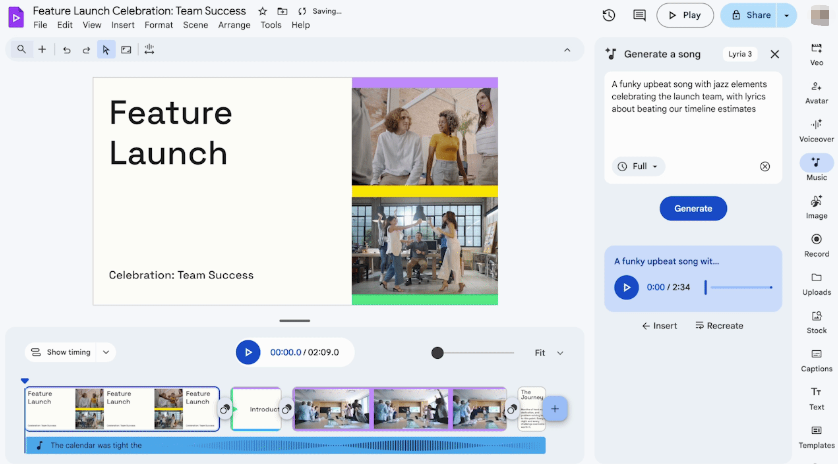
Task: Click the version history clock icon
Action: pos(609,15)
